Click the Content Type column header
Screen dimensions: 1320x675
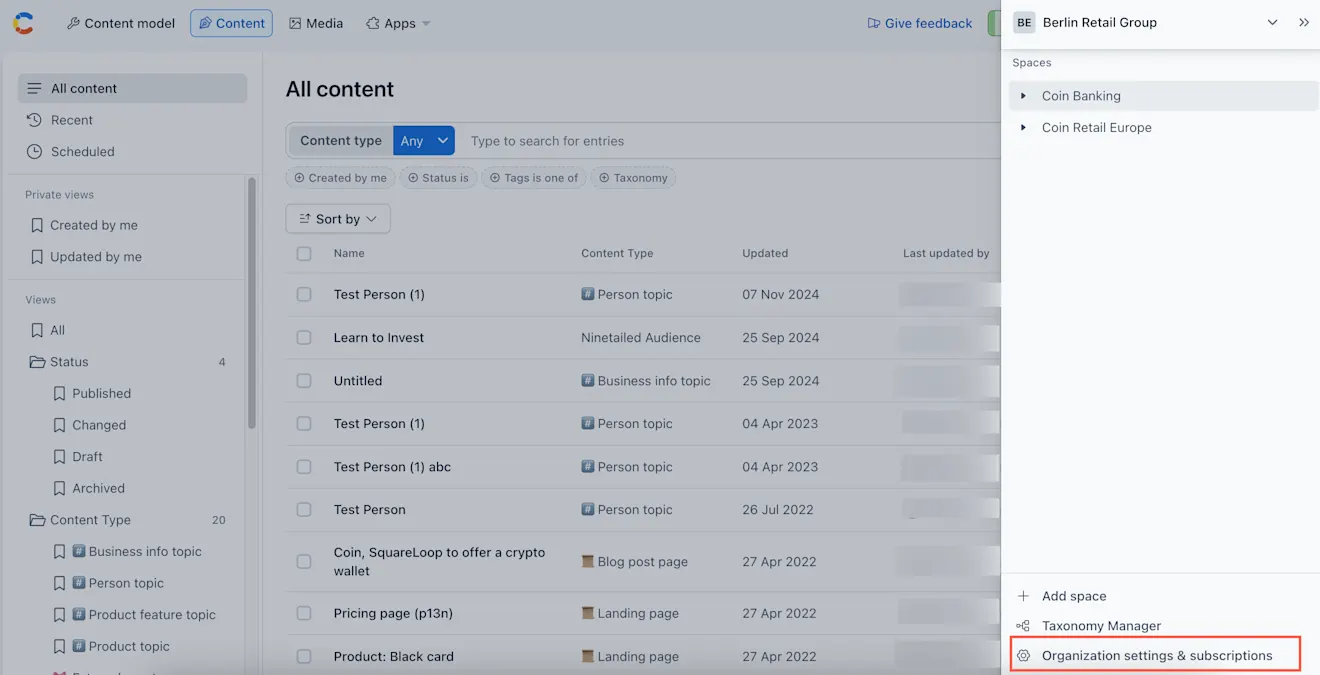617,254
